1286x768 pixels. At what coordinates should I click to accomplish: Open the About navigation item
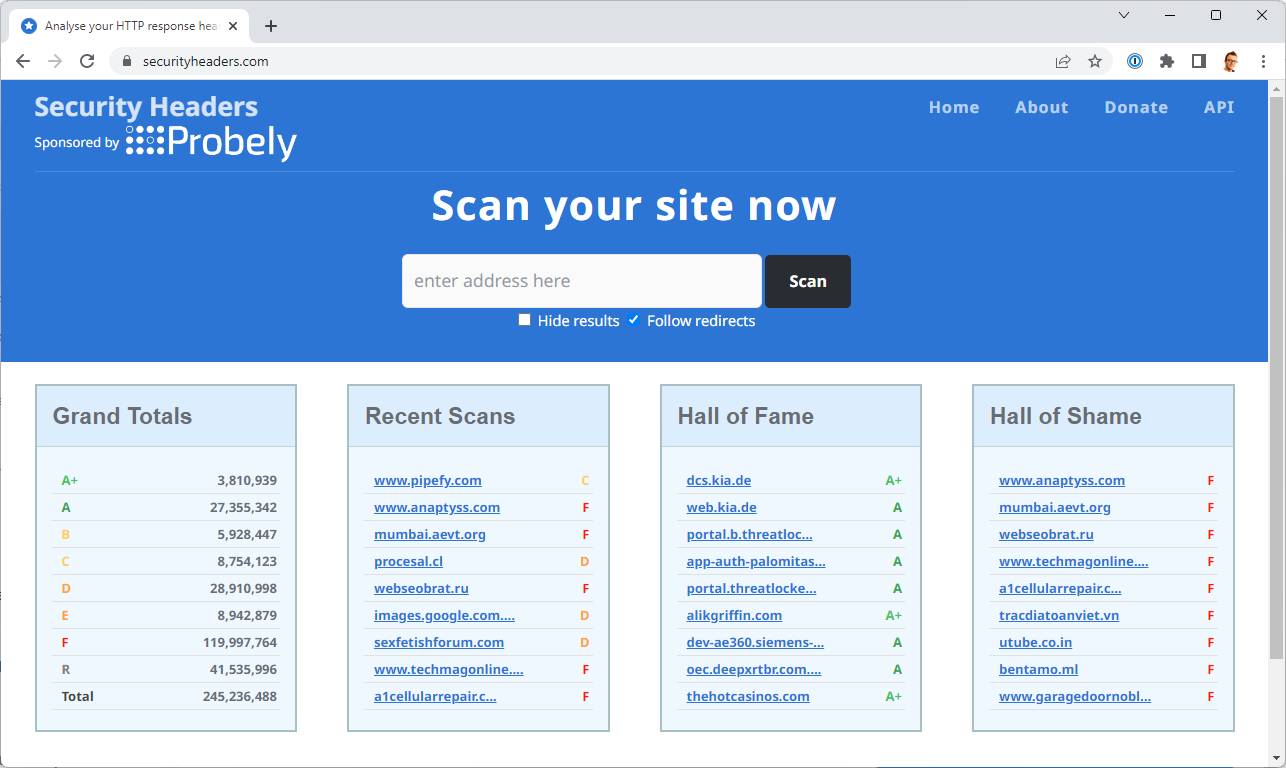coord(1041,107)
